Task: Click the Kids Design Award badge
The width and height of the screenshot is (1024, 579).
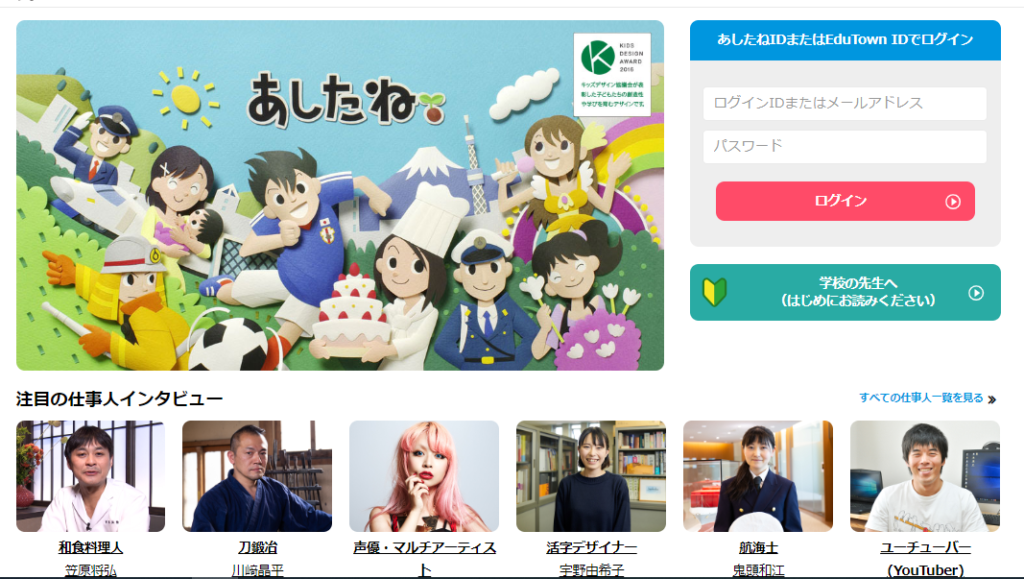Action: pos(612,75)
